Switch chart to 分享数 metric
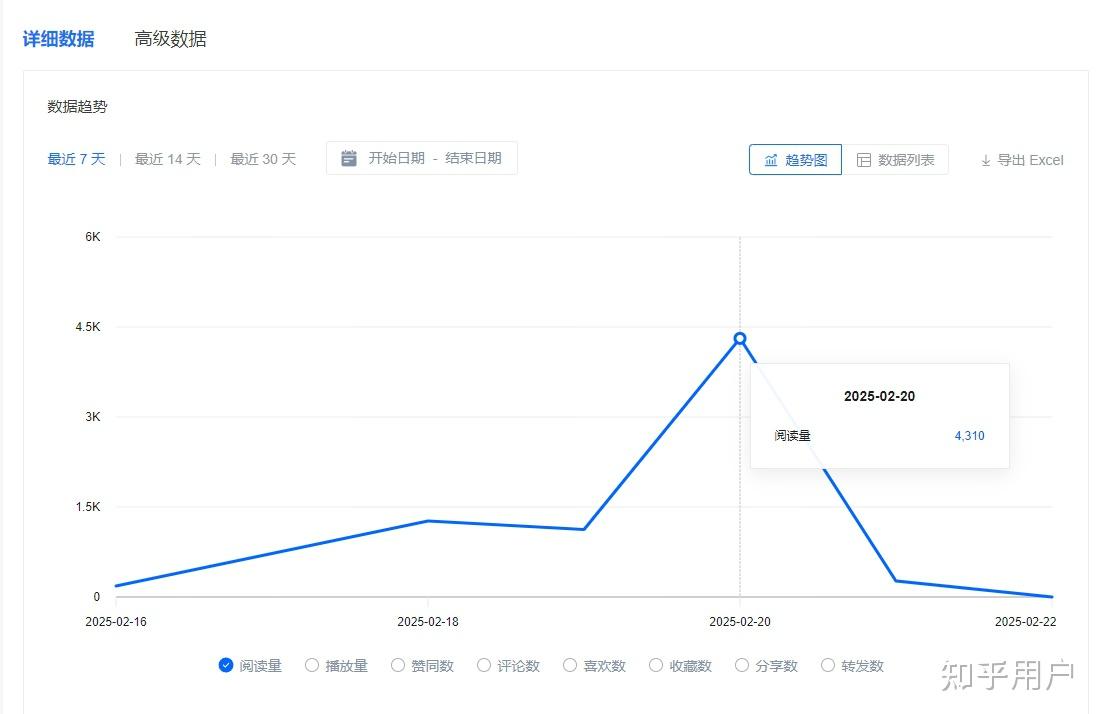Viewport: 1105px width, 714px height. [x=742, y=665]
